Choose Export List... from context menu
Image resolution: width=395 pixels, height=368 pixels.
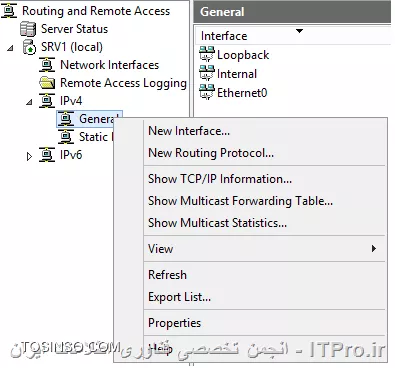pos(265,297)
